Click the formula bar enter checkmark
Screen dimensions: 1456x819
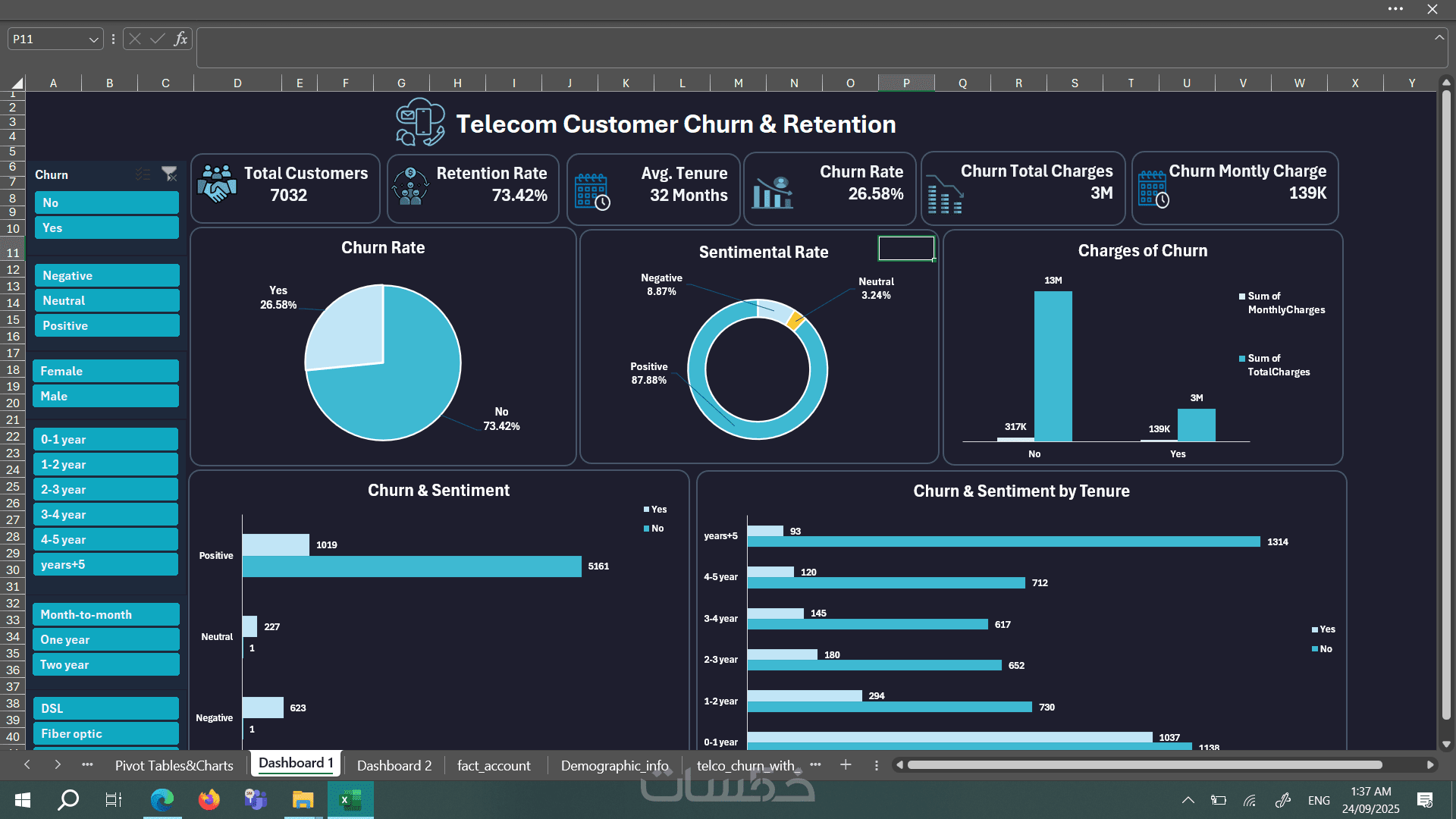(x=158, y=39)
